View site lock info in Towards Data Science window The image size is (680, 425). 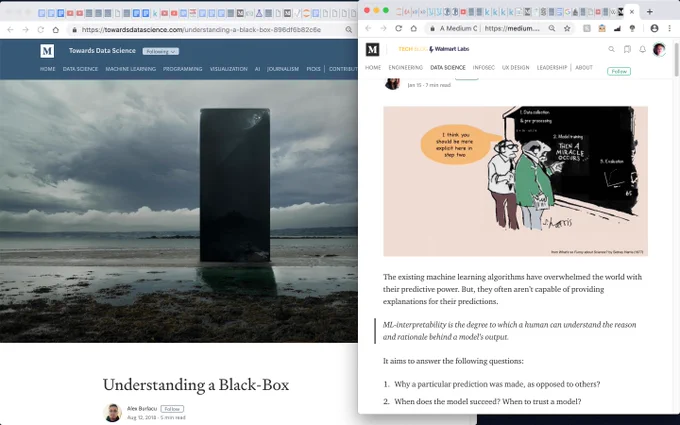click(x=75, y=30)
